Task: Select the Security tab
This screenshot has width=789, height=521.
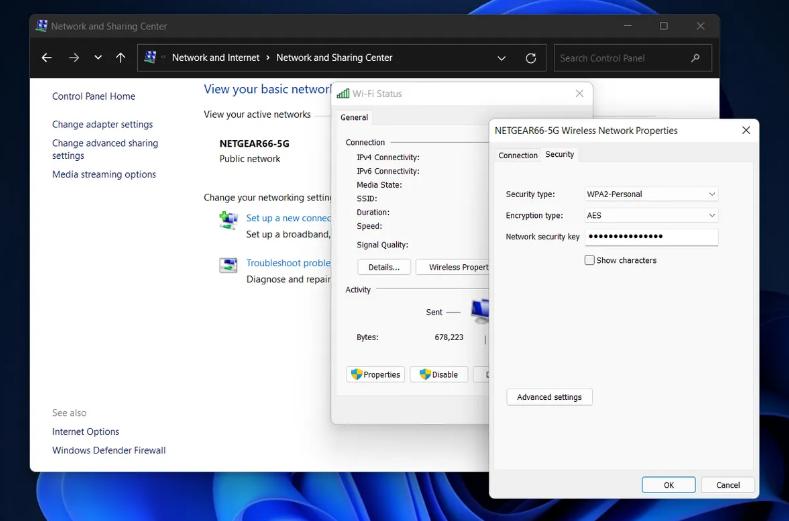Action: pos(560,154)
